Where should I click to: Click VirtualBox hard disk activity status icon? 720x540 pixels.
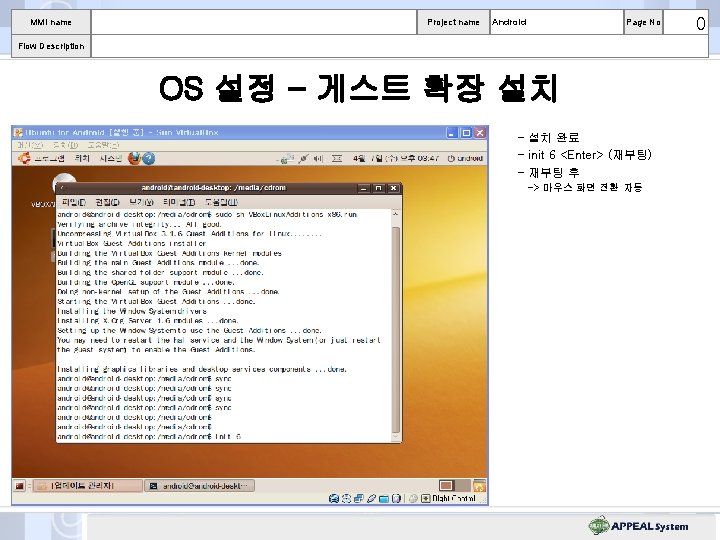tap(334, 499)
